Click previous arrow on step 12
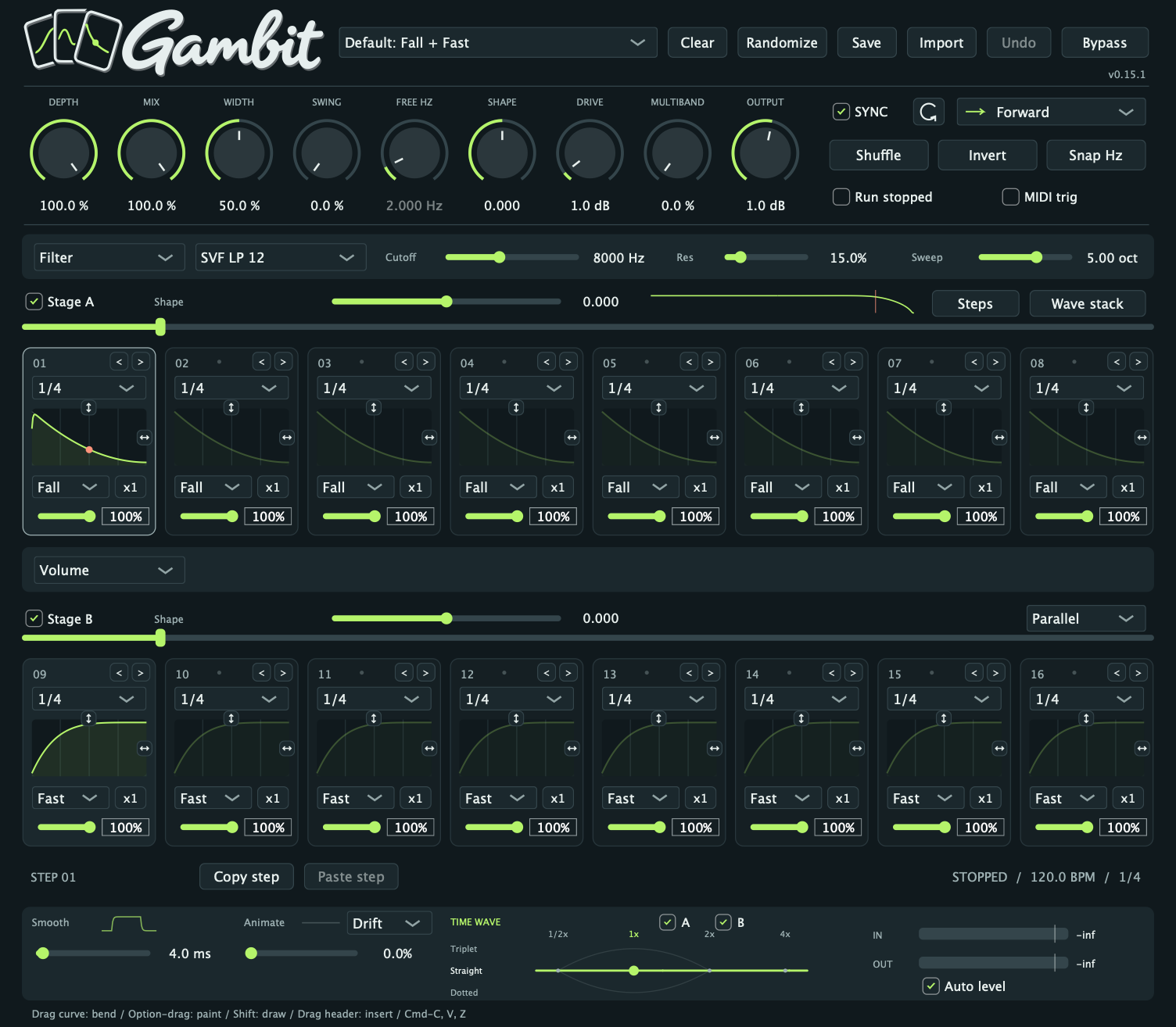 pos(547,672)
